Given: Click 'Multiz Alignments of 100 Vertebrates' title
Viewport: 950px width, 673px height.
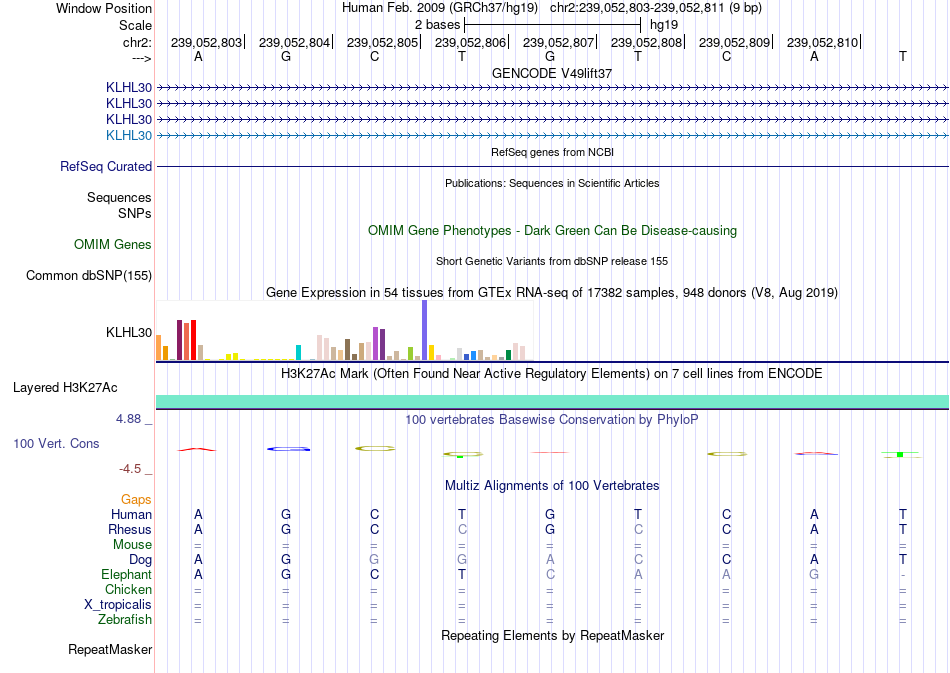Looking at the screenshot, I should tap(552, 485).
